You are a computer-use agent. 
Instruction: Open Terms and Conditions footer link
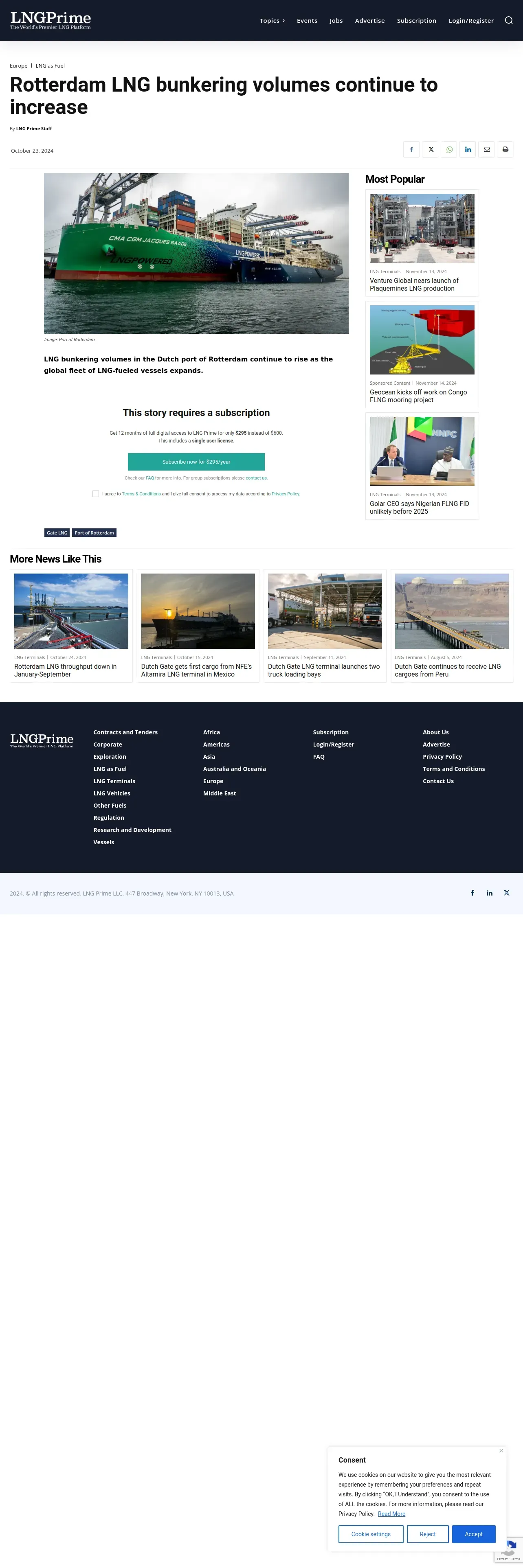coord(454,769)
